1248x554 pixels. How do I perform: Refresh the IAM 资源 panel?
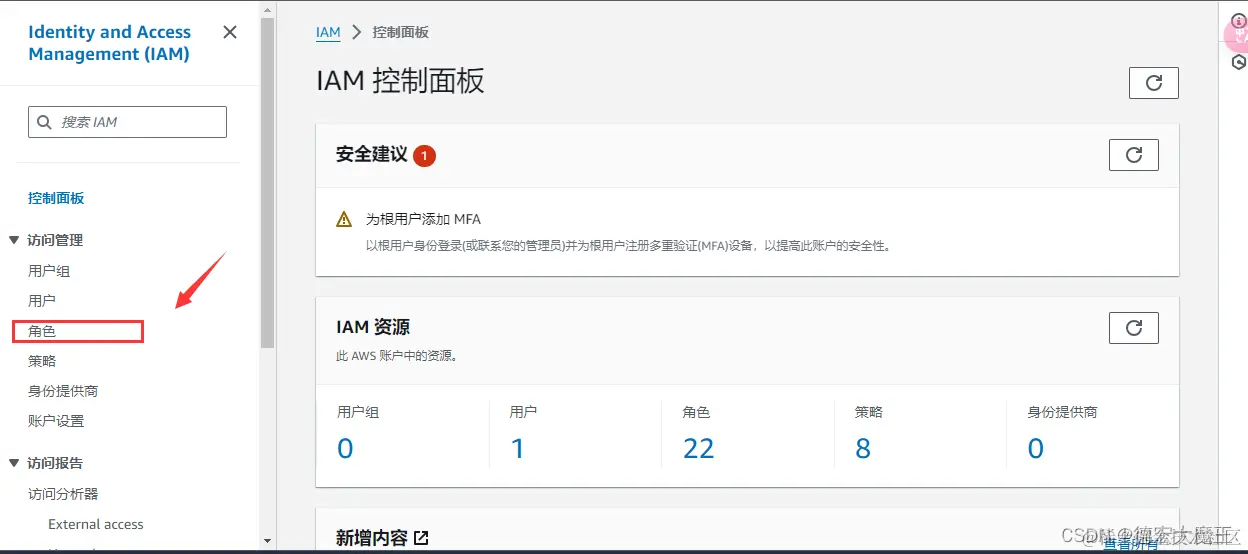pyautogui.click(x=1134, y=328)
